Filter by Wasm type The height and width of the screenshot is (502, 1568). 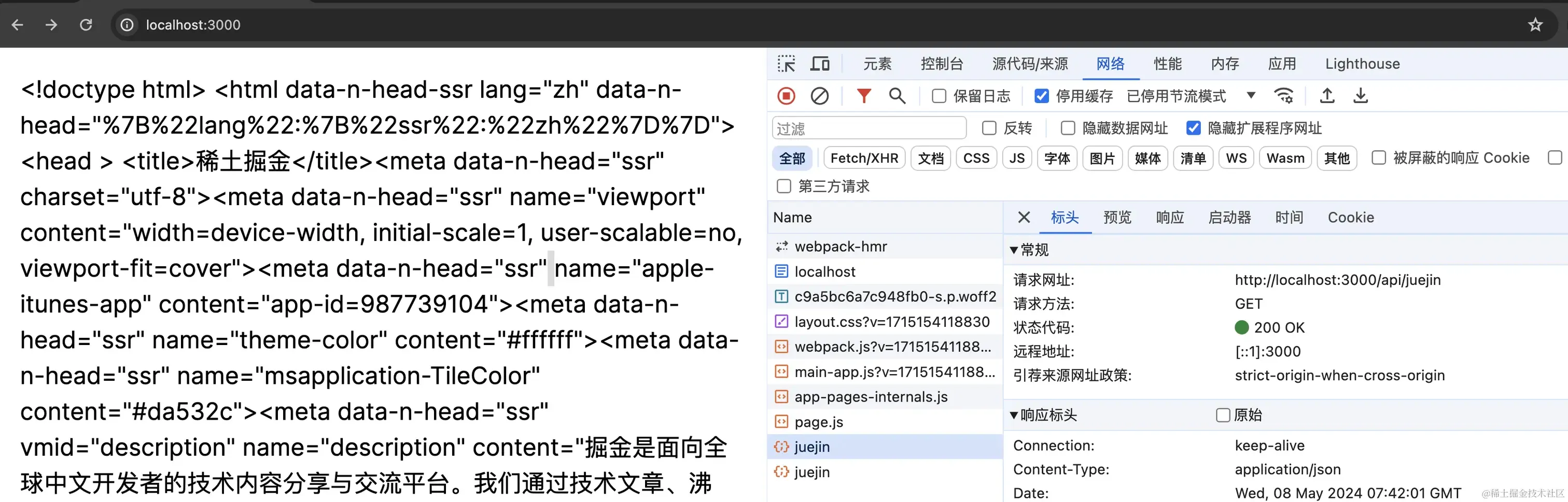1285,158
